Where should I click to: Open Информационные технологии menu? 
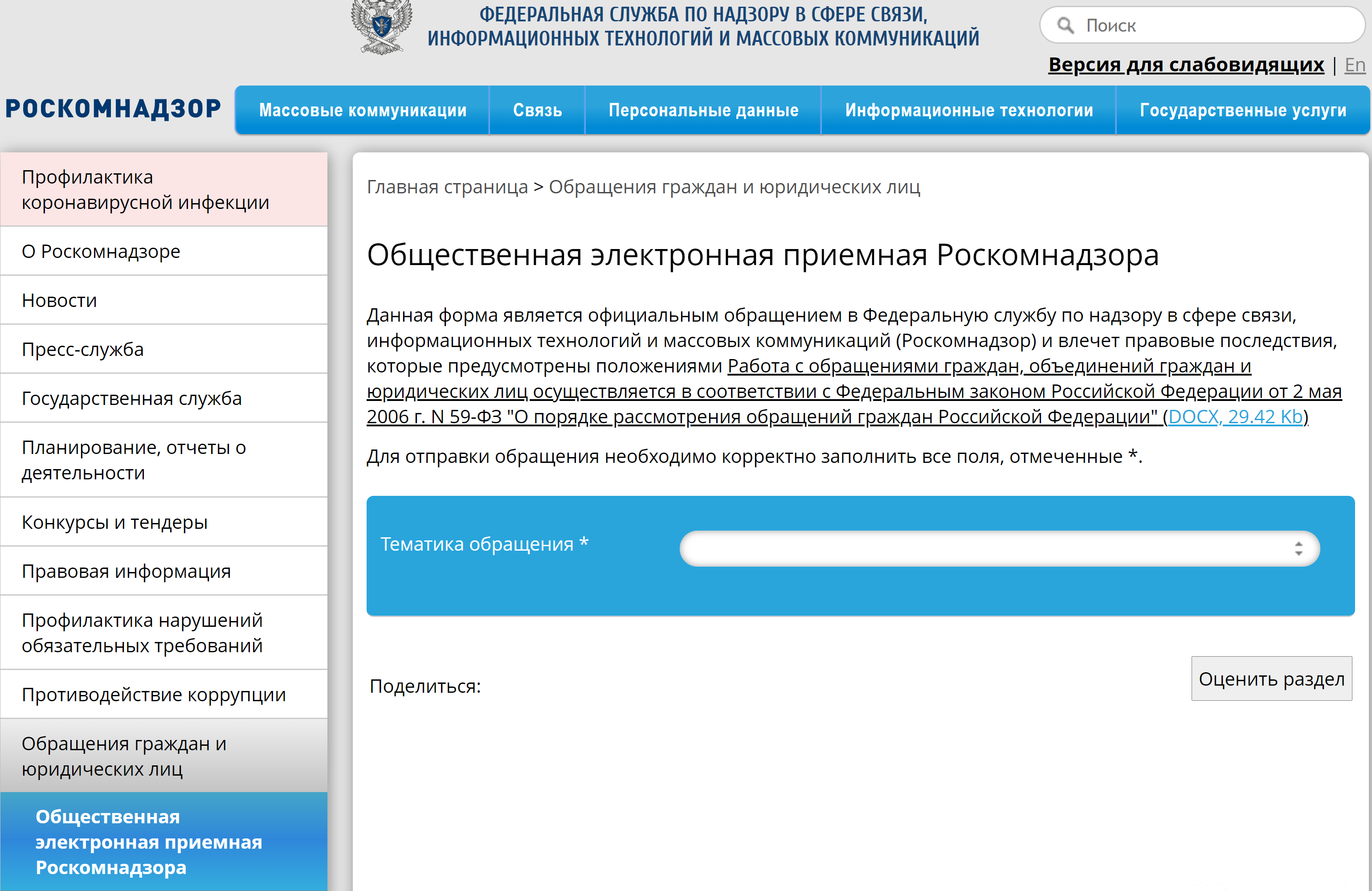tap(968, 110)
